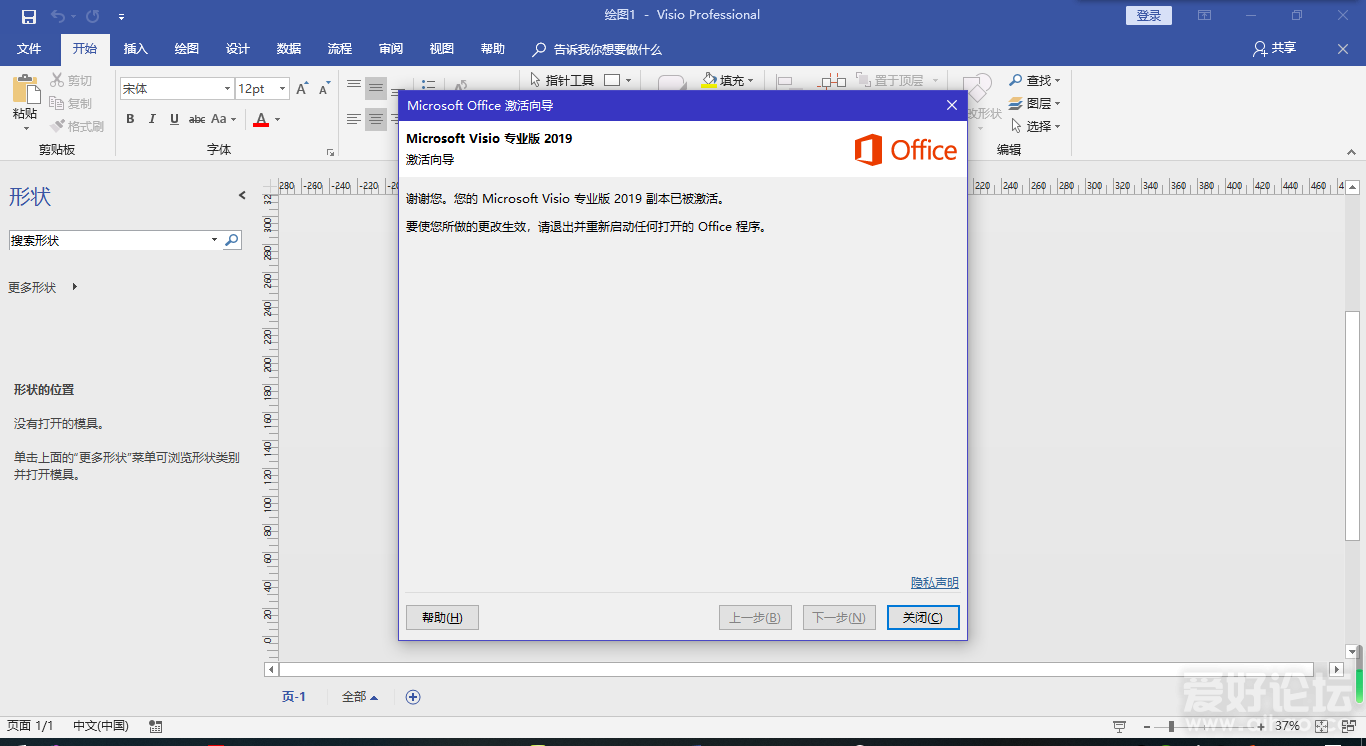Open the Customize Quick Access Toolbar arrow
The width and height of the screenshot is (1366, 746).
(x=121, y=17)
